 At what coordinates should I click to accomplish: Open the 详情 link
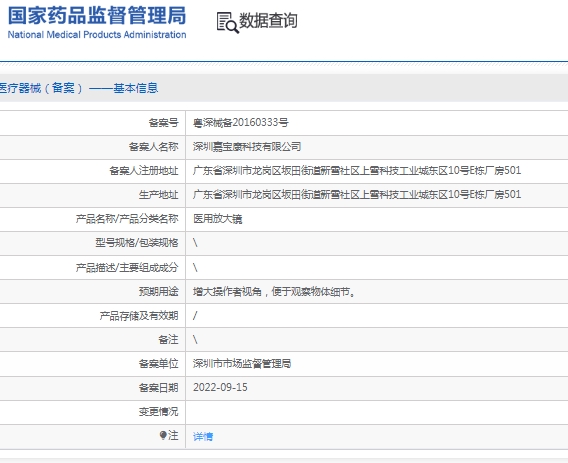203,437
